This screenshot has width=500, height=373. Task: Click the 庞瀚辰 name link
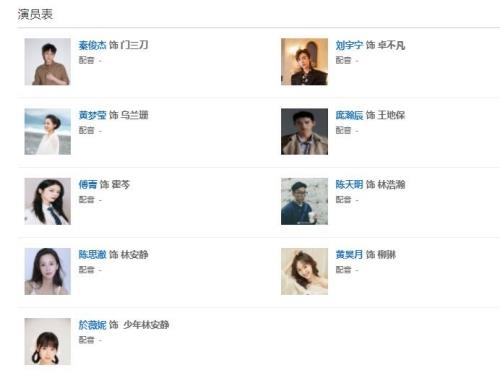tap(349, 115)
